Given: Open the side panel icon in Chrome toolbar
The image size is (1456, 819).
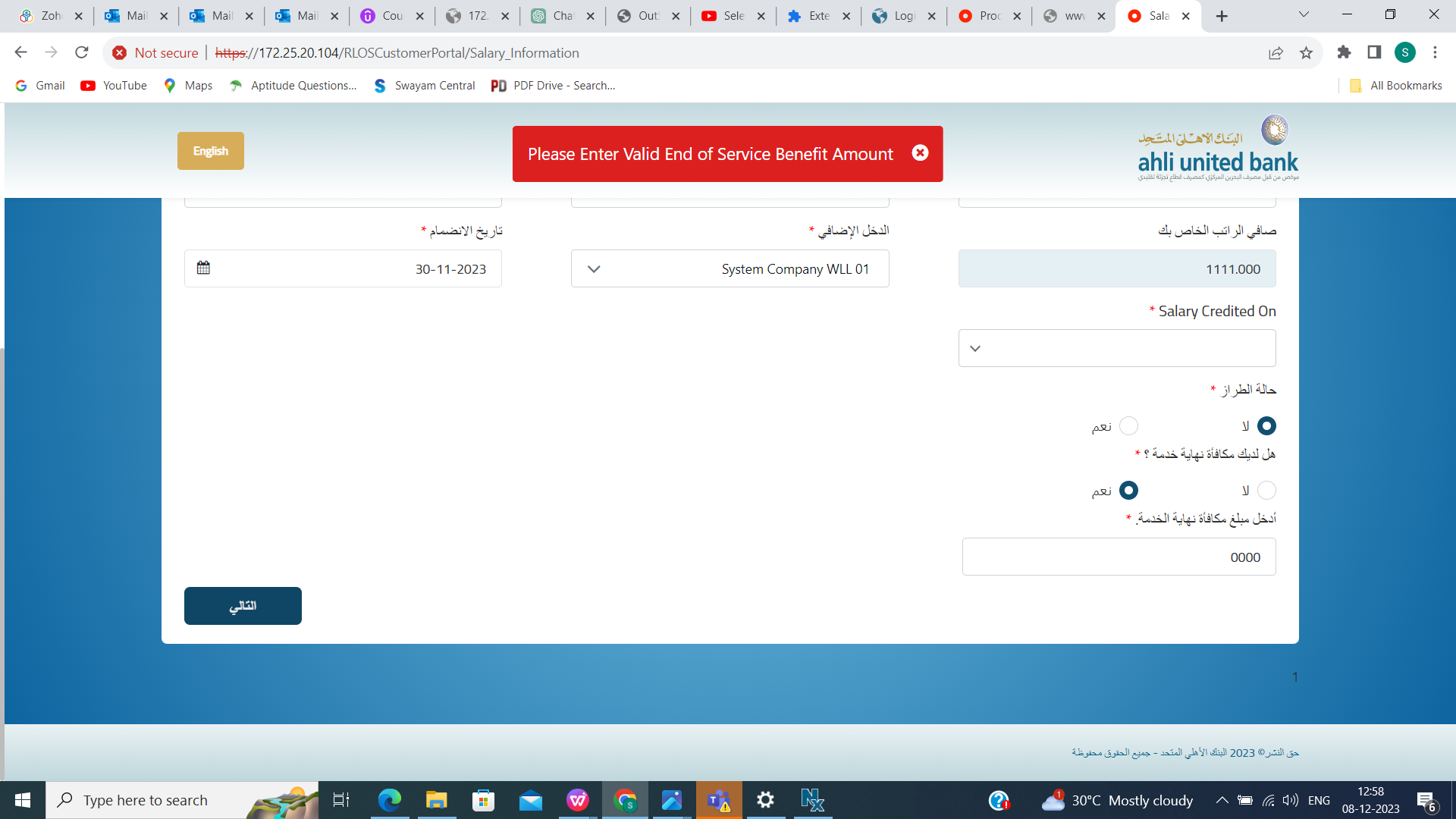Looking at the screenshot, I should point(1374,52).
